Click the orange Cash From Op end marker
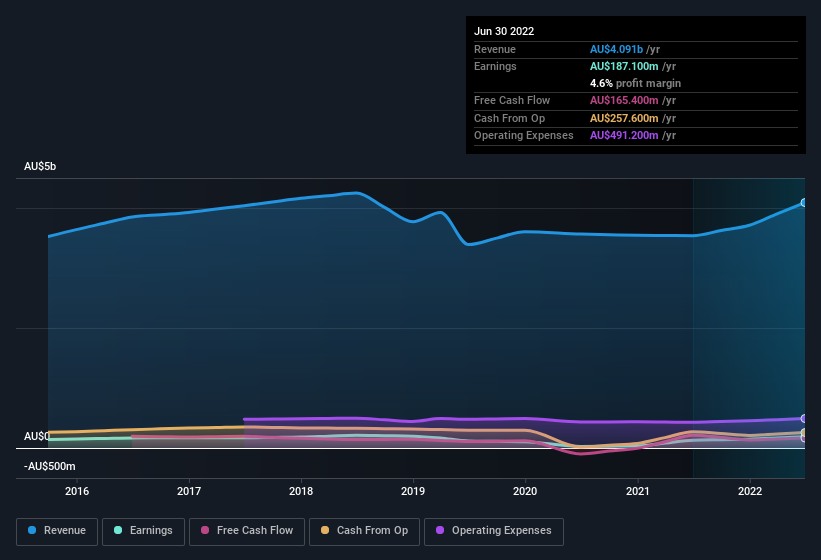This screenshot has height=560, width=821. 804,432
